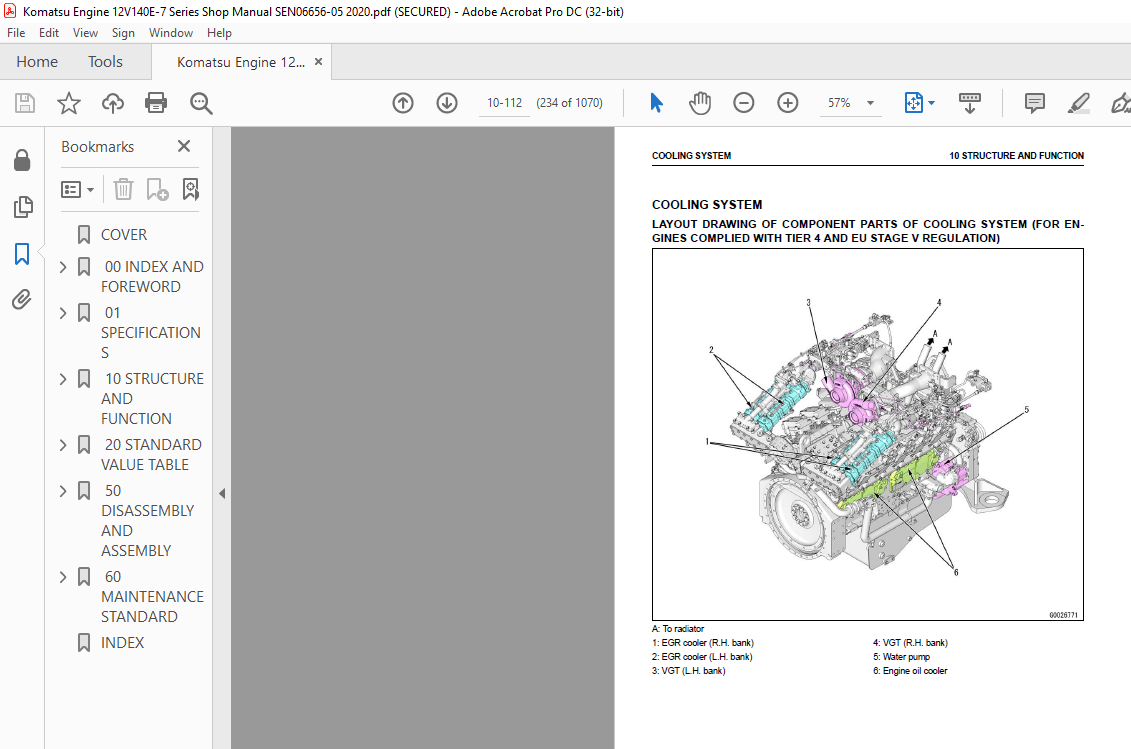The width and height of the screenshot is (1131, 749).
Task: Select the Highlight text pen tool
Action: pyautogui.click(x=1078, y=103)
